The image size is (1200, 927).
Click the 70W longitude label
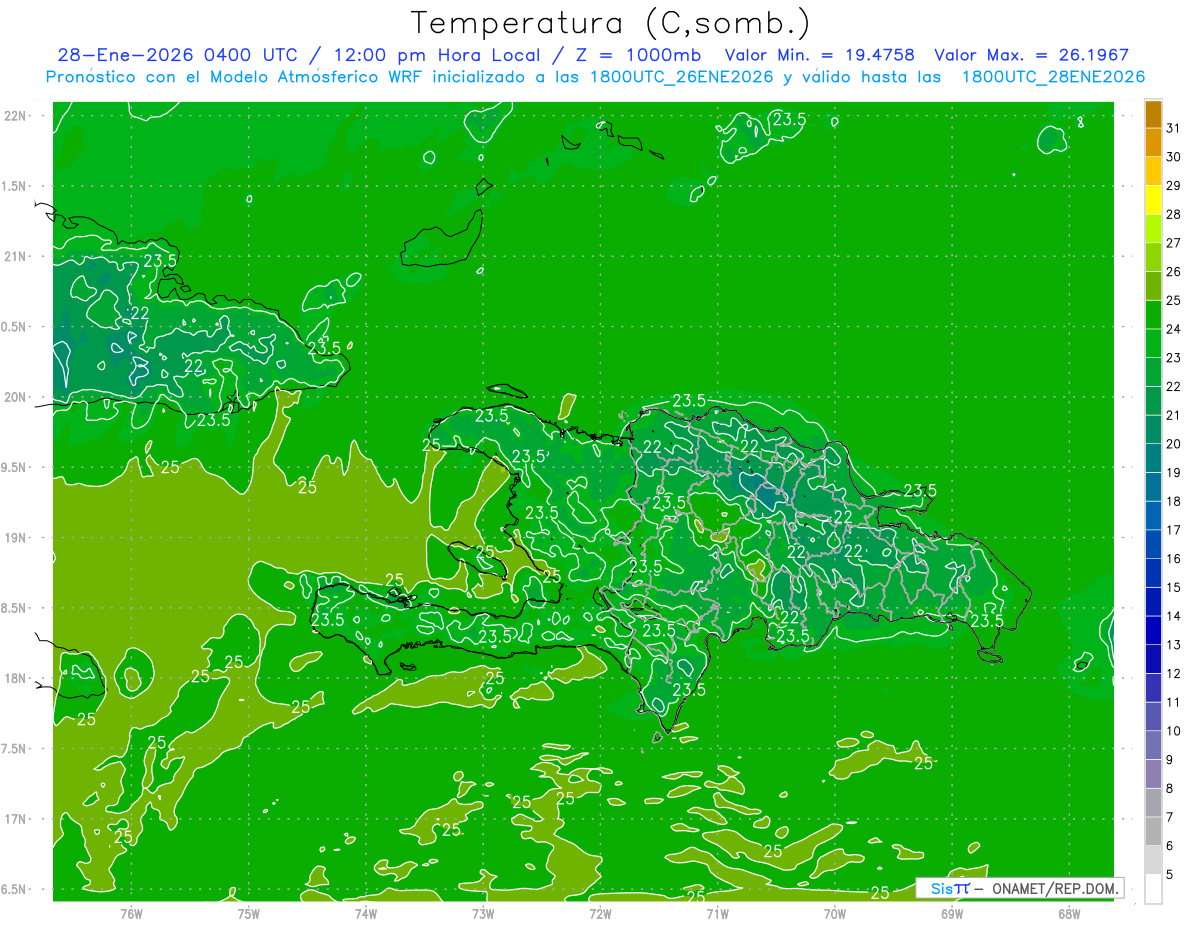coord(835,913)
